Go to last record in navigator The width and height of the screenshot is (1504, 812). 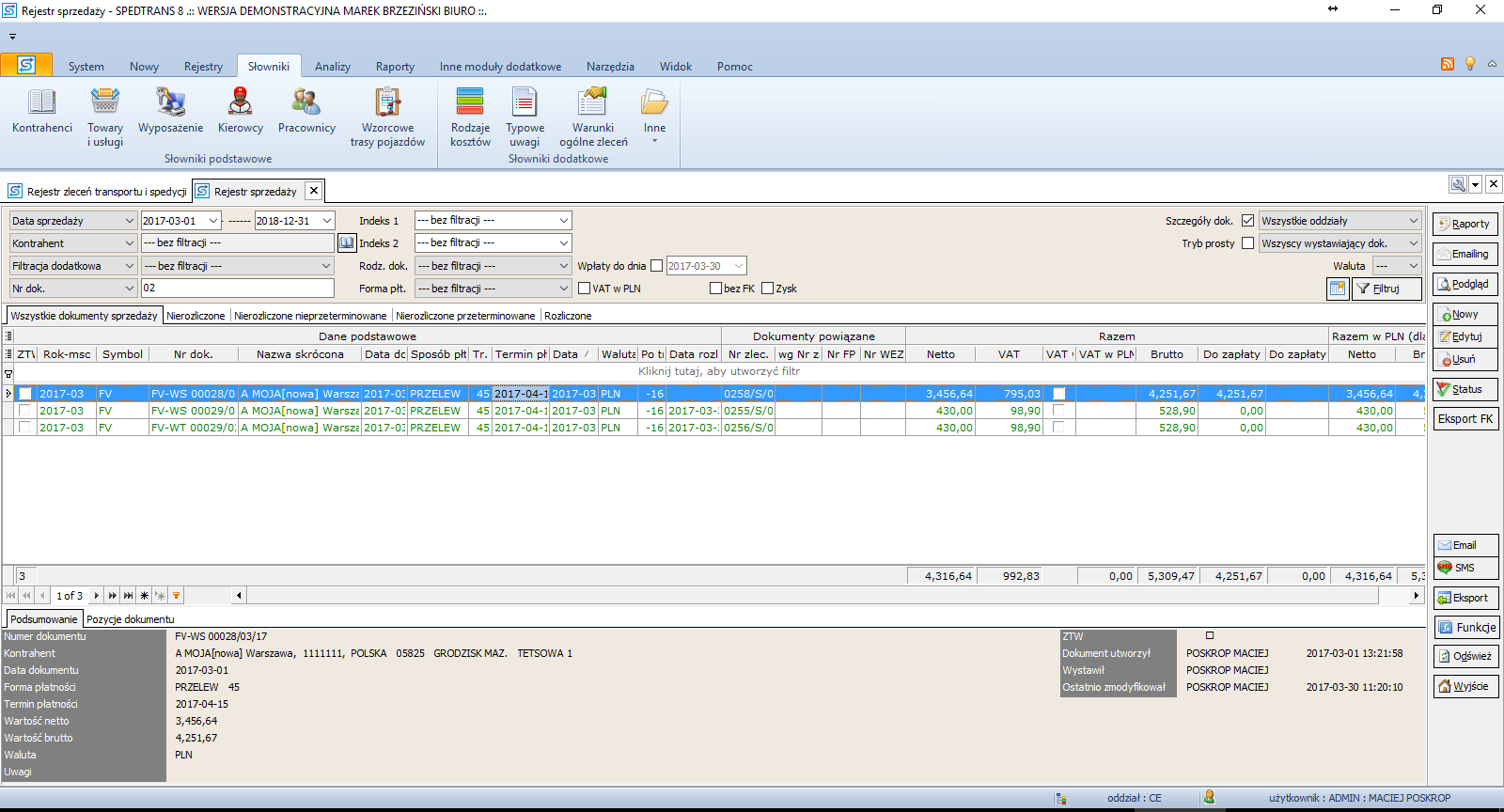[x=128, y=595]
